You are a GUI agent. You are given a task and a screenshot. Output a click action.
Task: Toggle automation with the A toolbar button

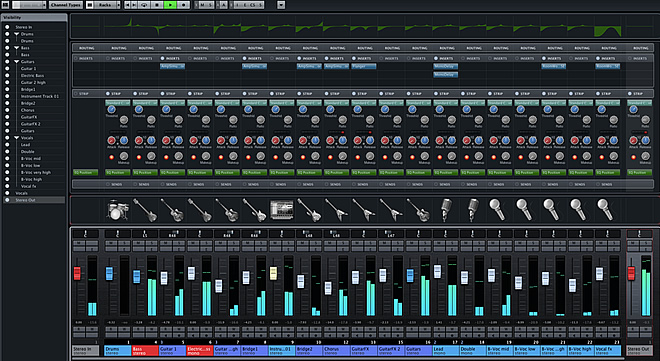tap(224, 5)
